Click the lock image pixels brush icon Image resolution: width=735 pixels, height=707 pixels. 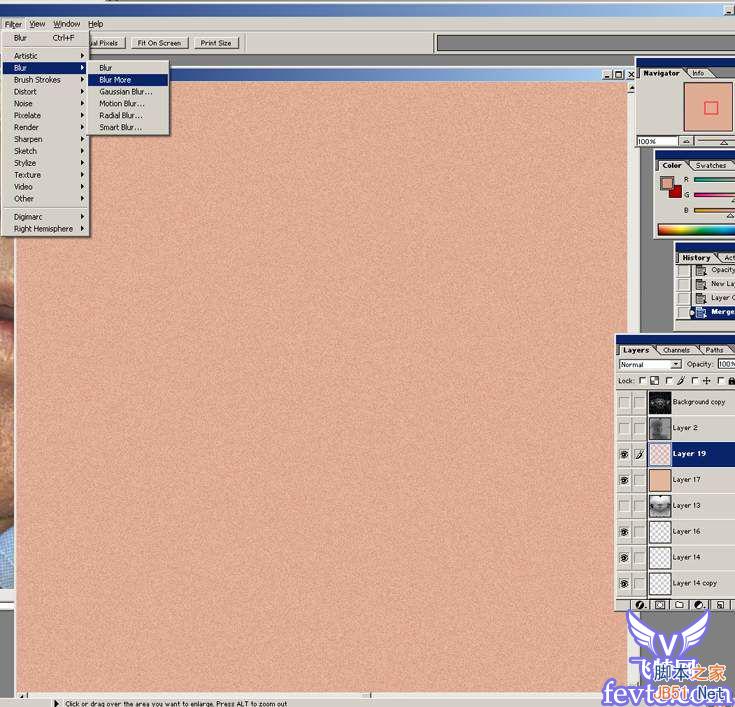click(681, 381)
